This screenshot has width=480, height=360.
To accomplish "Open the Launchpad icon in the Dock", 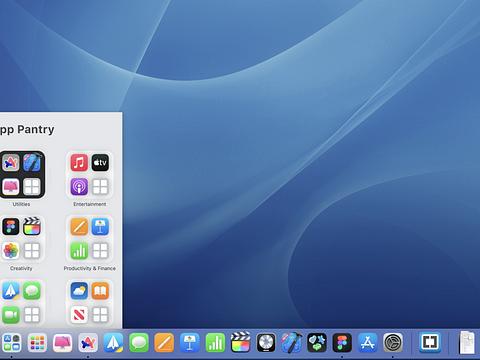I will pos(37,342).
